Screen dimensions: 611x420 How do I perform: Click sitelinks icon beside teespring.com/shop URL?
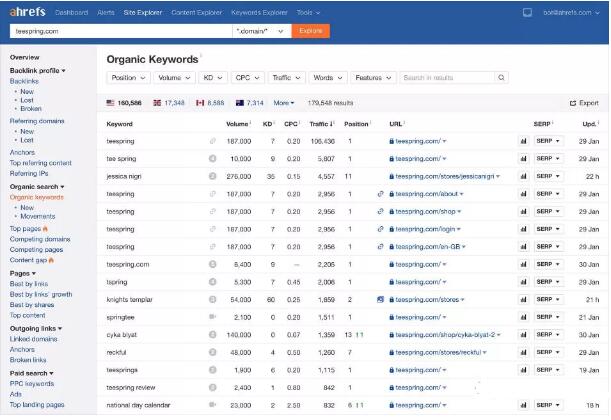pos(380,212)
